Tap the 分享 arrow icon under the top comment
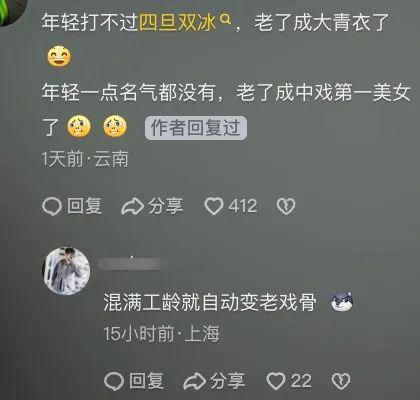The width and height of the screenshot is (420, 400). coord(132,206)
